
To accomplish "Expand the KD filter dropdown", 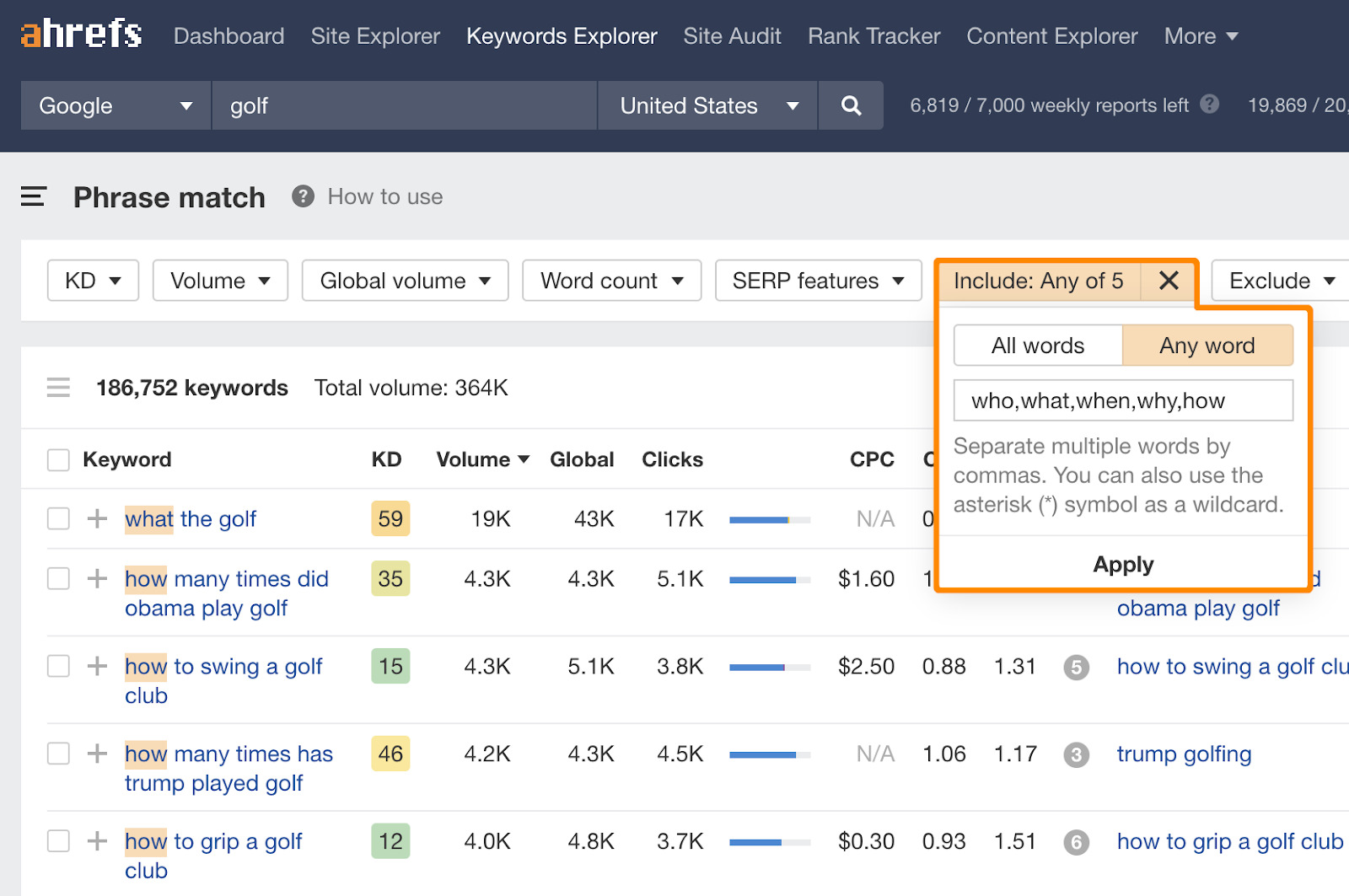I will [93, 281].
